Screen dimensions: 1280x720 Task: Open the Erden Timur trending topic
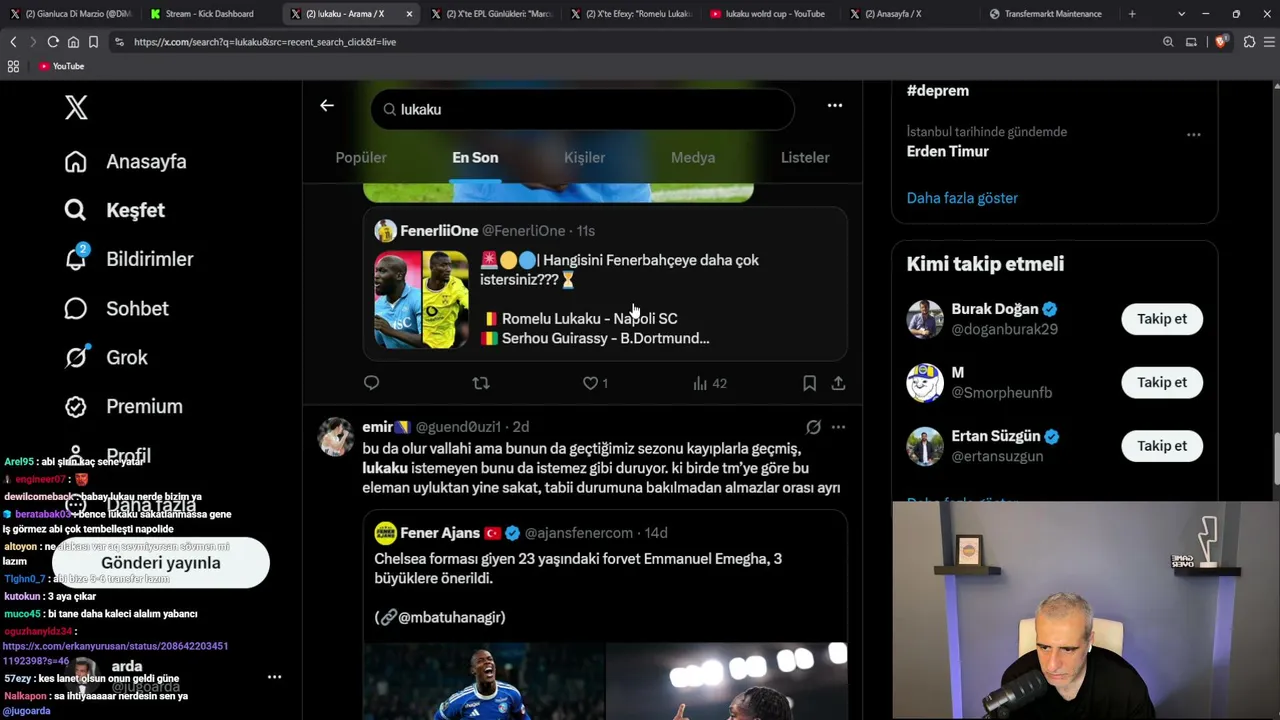click(948, 152)
